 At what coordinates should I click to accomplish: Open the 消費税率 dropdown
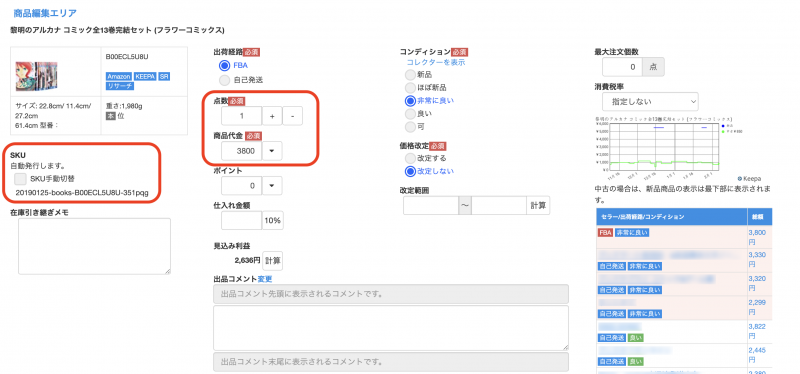point(650,102)
